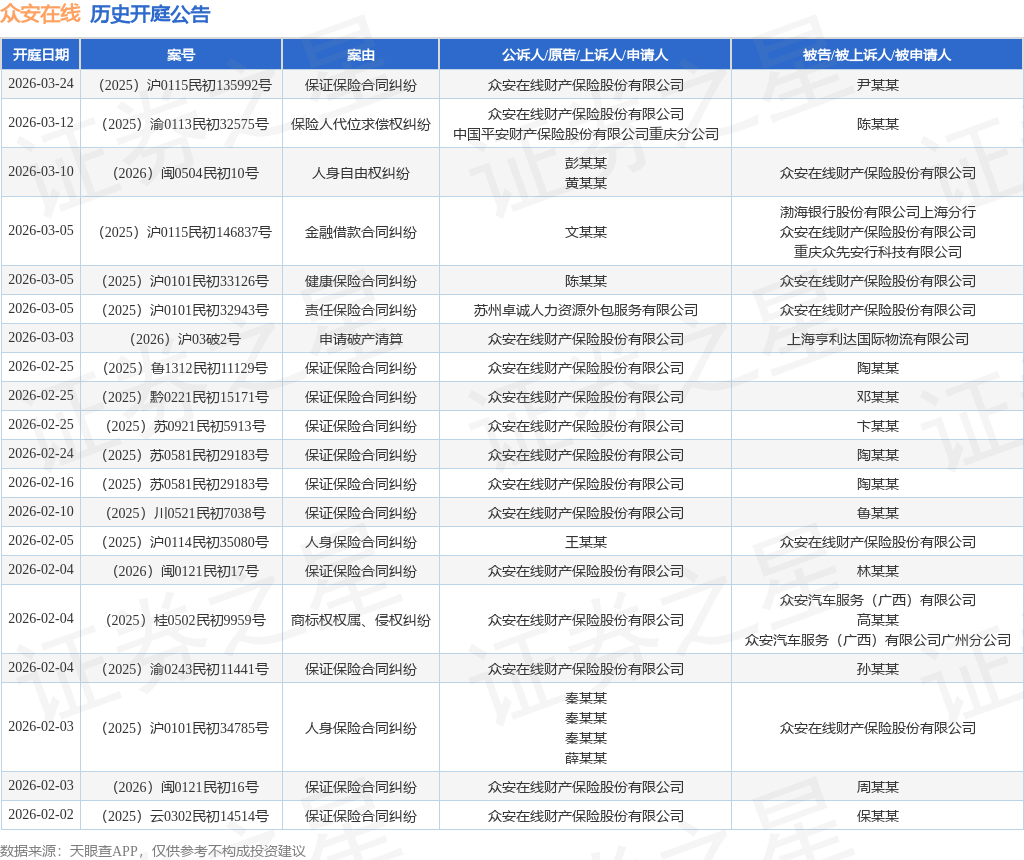
Task: Select the 案号 column header
Action: tap(181, 55)
